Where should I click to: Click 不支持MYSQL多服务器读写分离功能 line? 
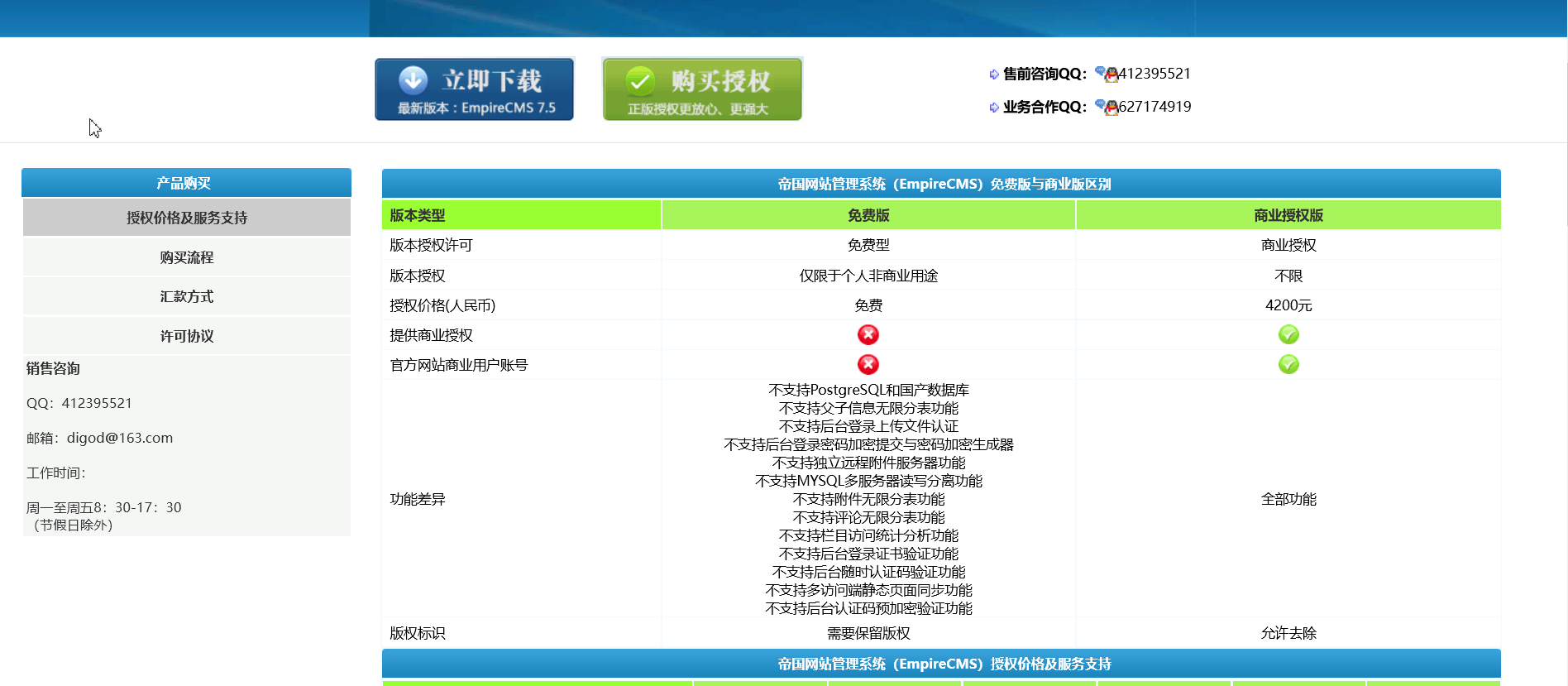tap(868, 481)
